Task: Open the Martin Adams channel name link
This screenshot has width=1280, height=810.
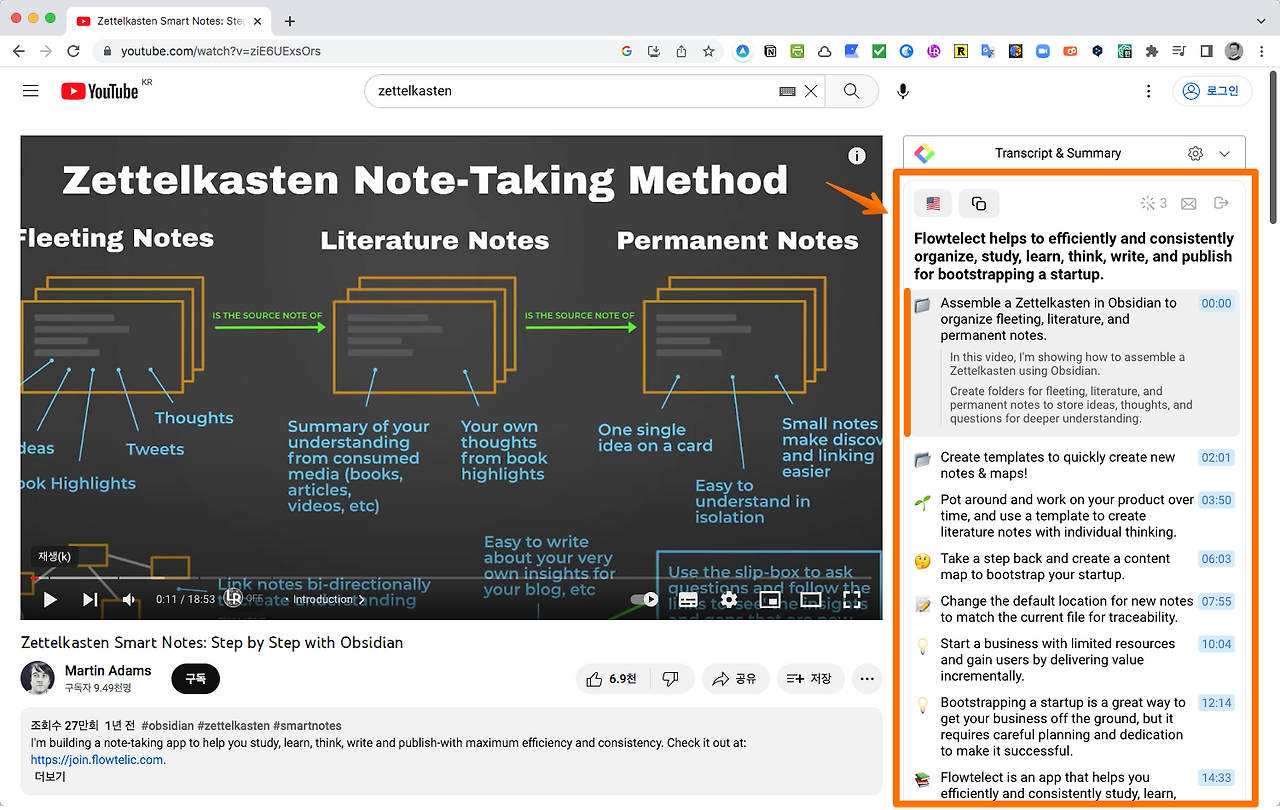Action: click(x=108, y=671)
